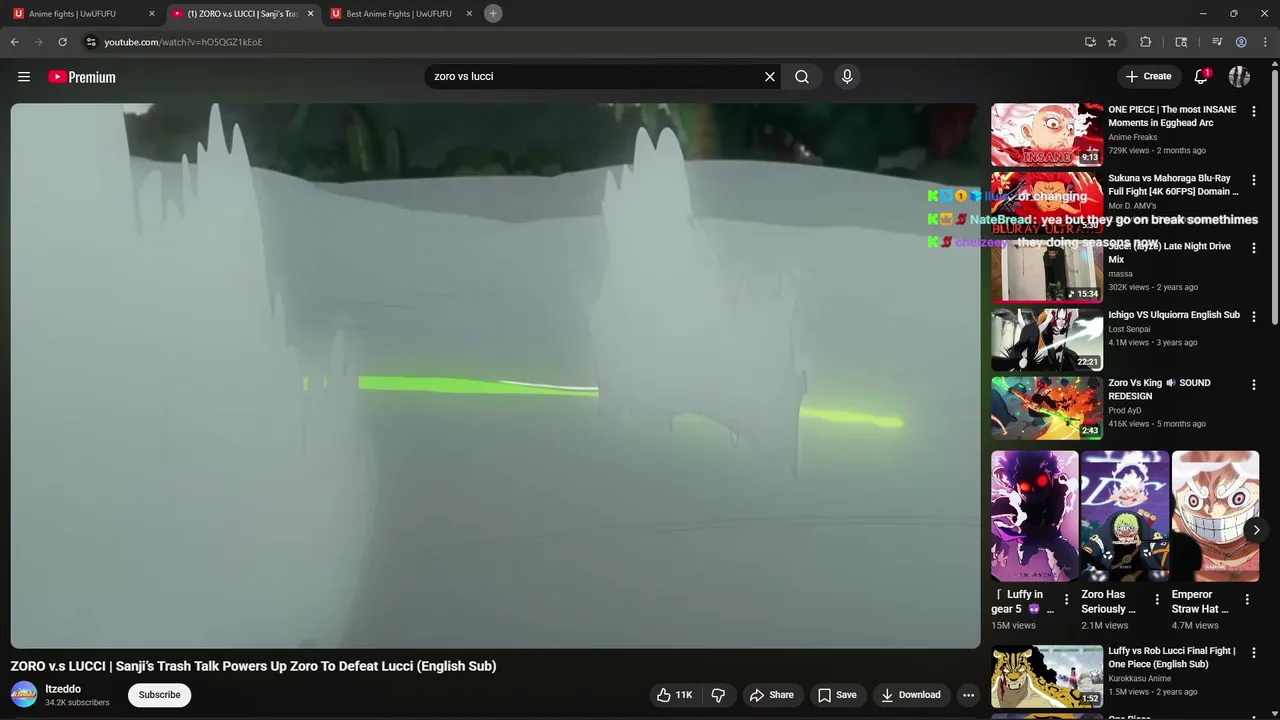Open options menu for Late Night Drive Mix
Viewport: 1280px width, 720px height.
coord(1254,248)
